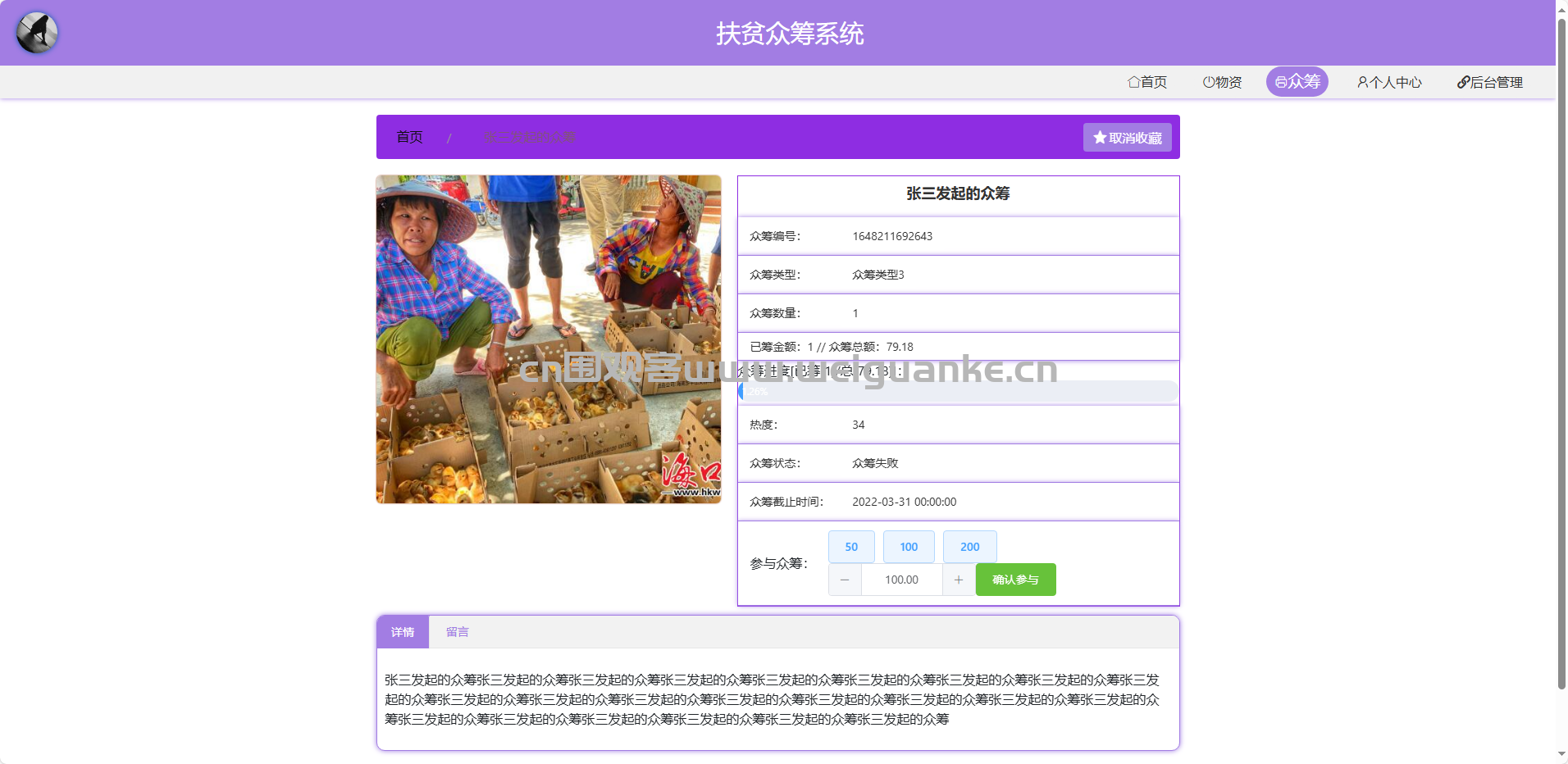Click the crowdfunding product photo
1568x764 pixels.
click(549, 339)
